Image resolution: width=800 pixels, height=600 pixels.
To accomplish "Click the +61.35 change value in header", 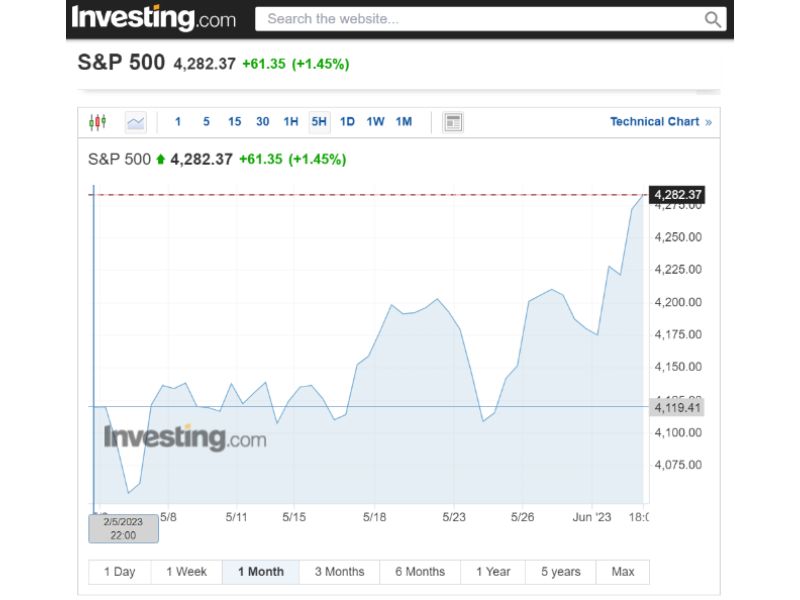I will click(264, 64).
